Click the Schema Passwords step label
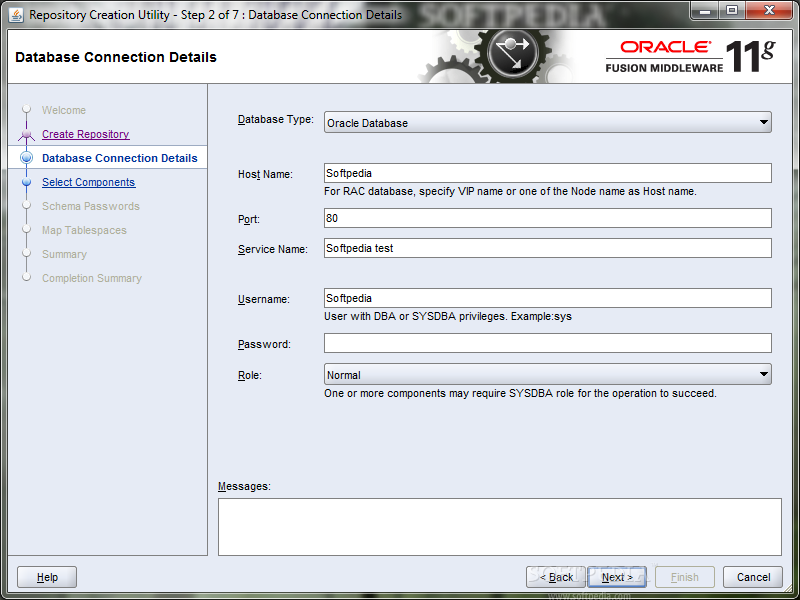The height and width of the screenshot is (600, 800). coord(91,206)
